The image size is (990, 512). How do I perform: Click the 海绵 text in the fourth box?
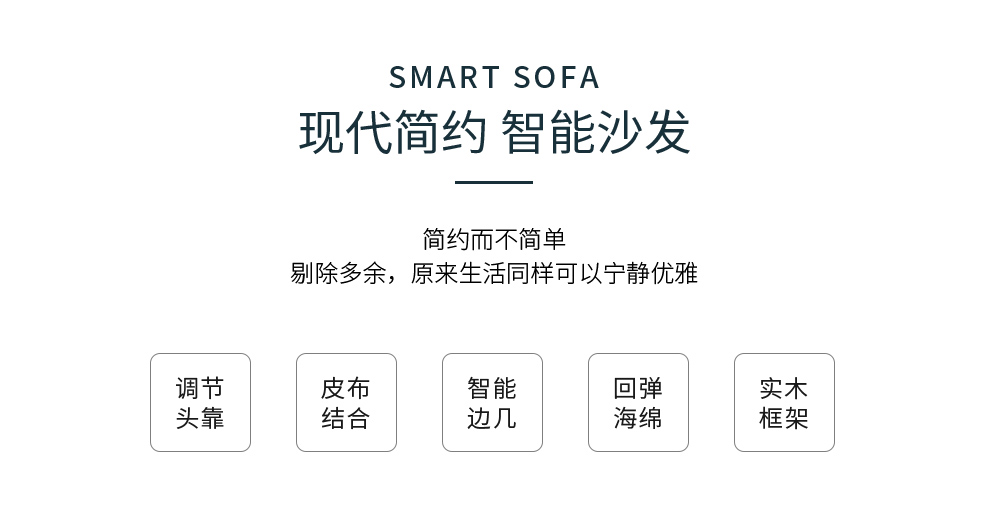638,418
